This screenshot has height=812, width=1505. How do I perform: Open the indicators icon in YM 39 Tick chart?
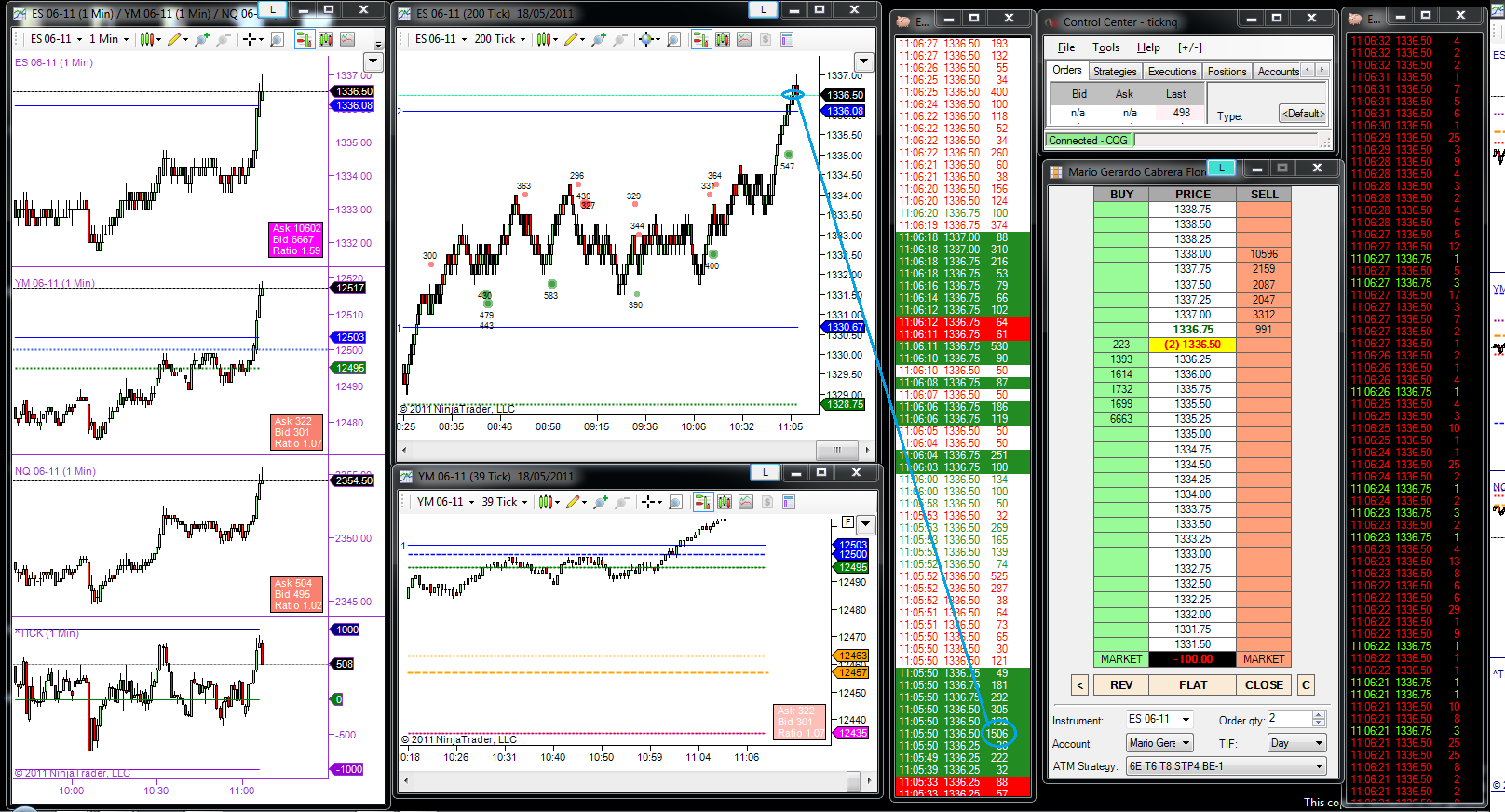pos(724,502)
